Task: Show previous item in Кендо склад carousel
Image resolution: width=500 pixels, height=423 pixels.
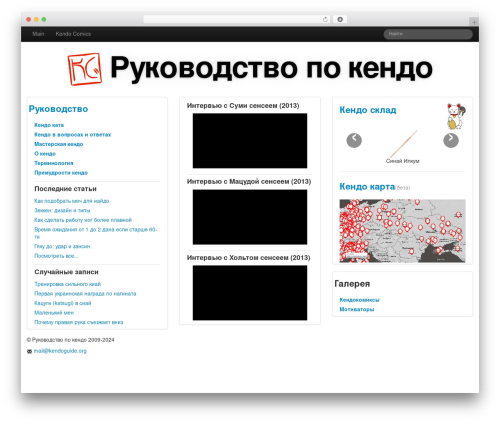Action: tap(354, 140)
